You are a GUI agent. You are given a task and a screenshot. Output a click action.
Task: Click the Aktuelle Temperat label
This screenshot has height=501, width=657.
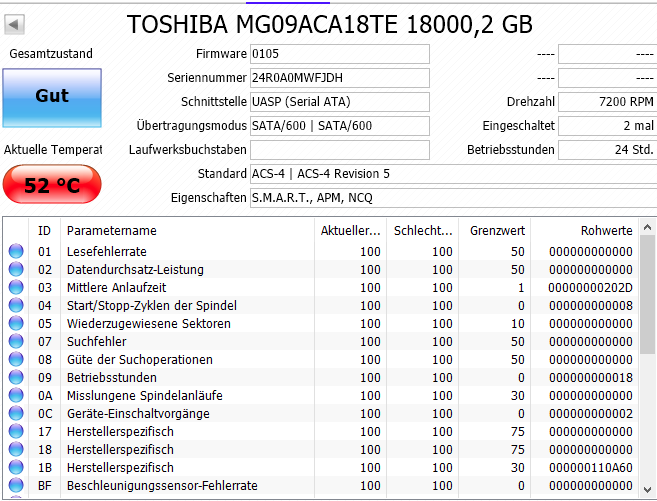coord(53,150)
